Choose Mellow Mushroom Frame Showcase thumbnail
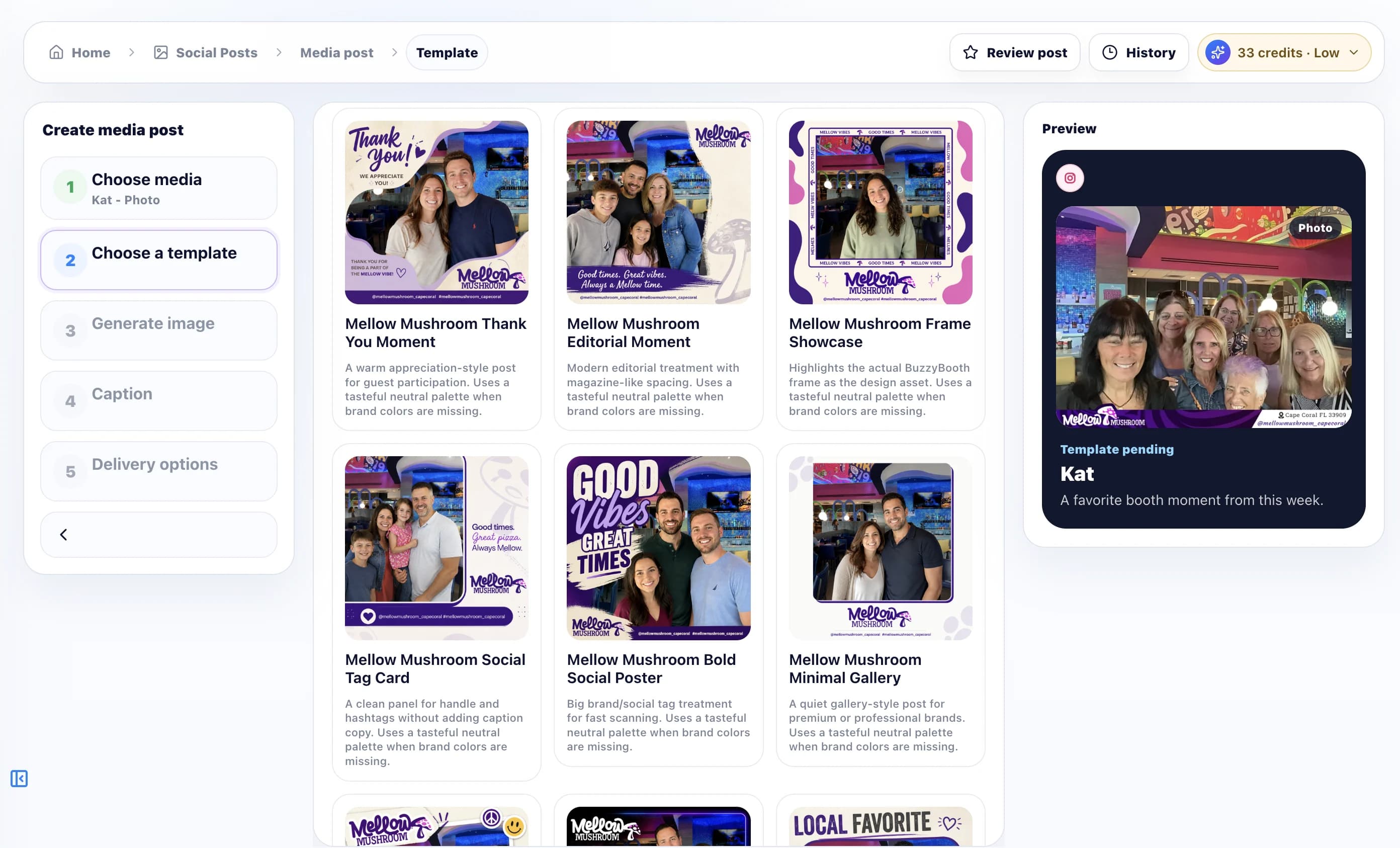This screenshot has height=848, width=1400. pos(880,212)
